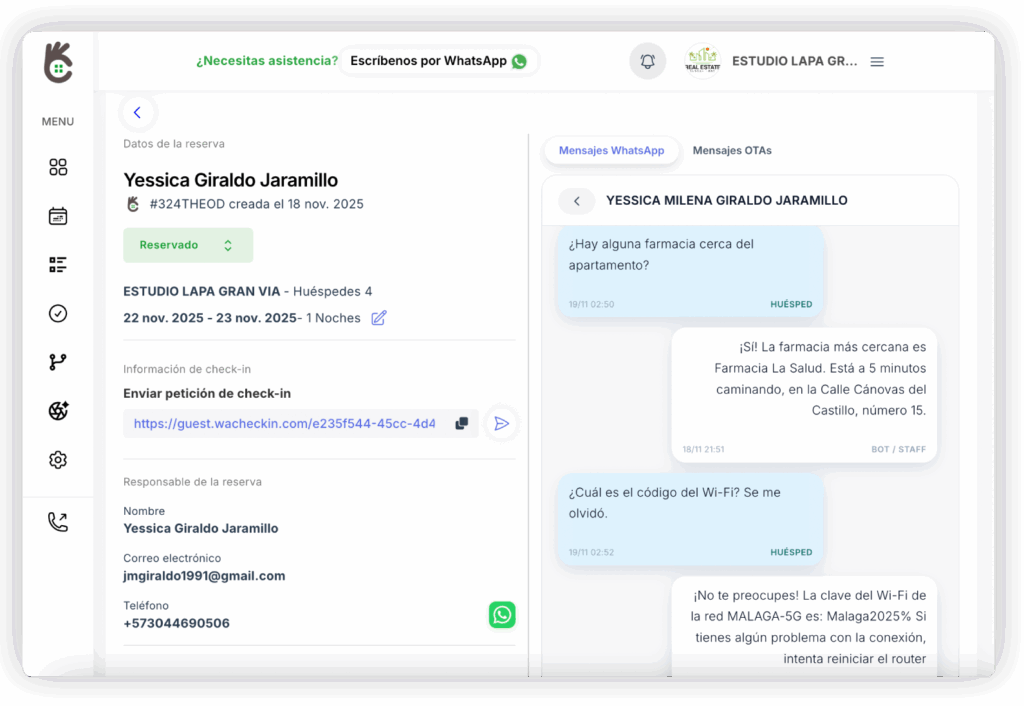Go back using arrow above Datos de la reserva
Viewport: 1024px width, 706px height.
coord(137,113)
